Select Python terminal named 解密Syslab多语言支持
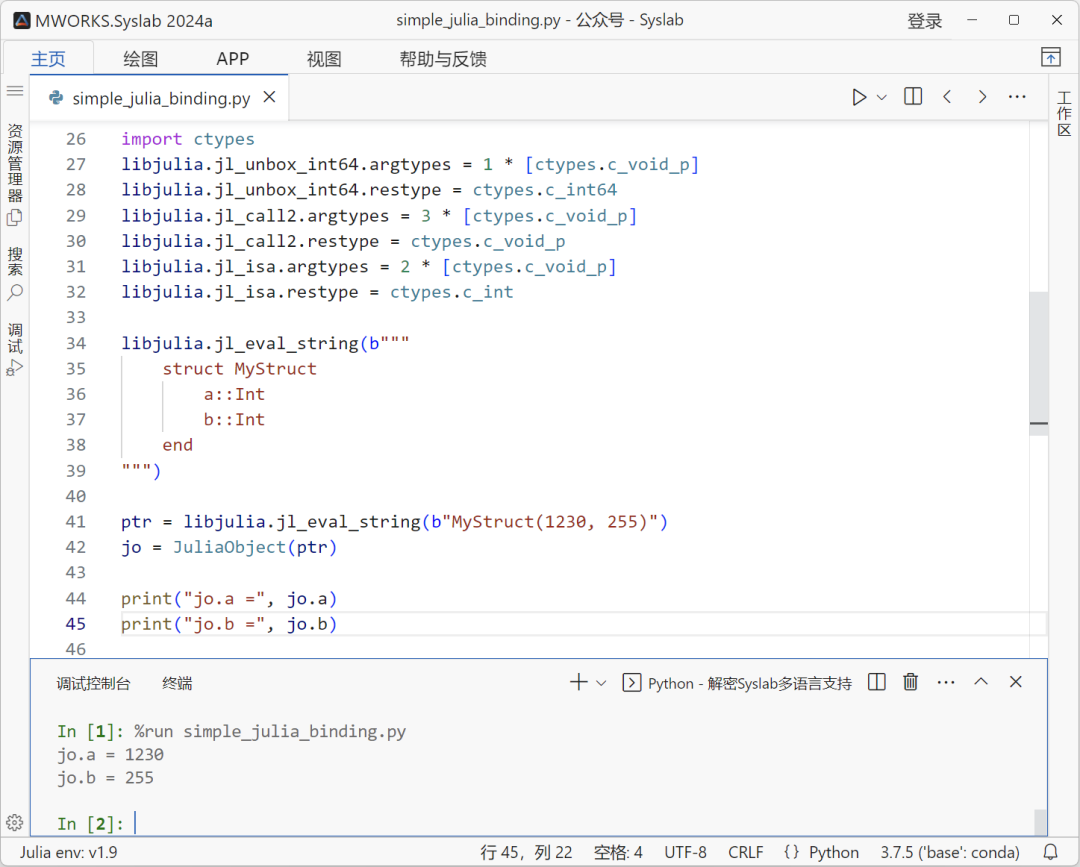The height and width of the screenshot is (867, 1080). [x=737, y=683]
